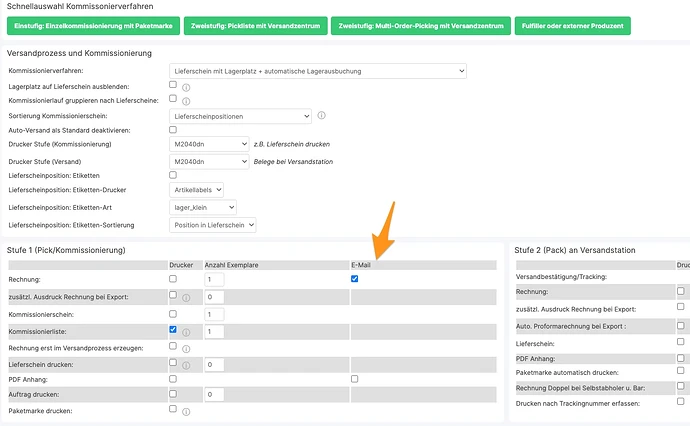690x426 pixels.
Task: Click info icon next to Lagerplatz auf Lieferschein ausblenden
Action: (186, 88)
